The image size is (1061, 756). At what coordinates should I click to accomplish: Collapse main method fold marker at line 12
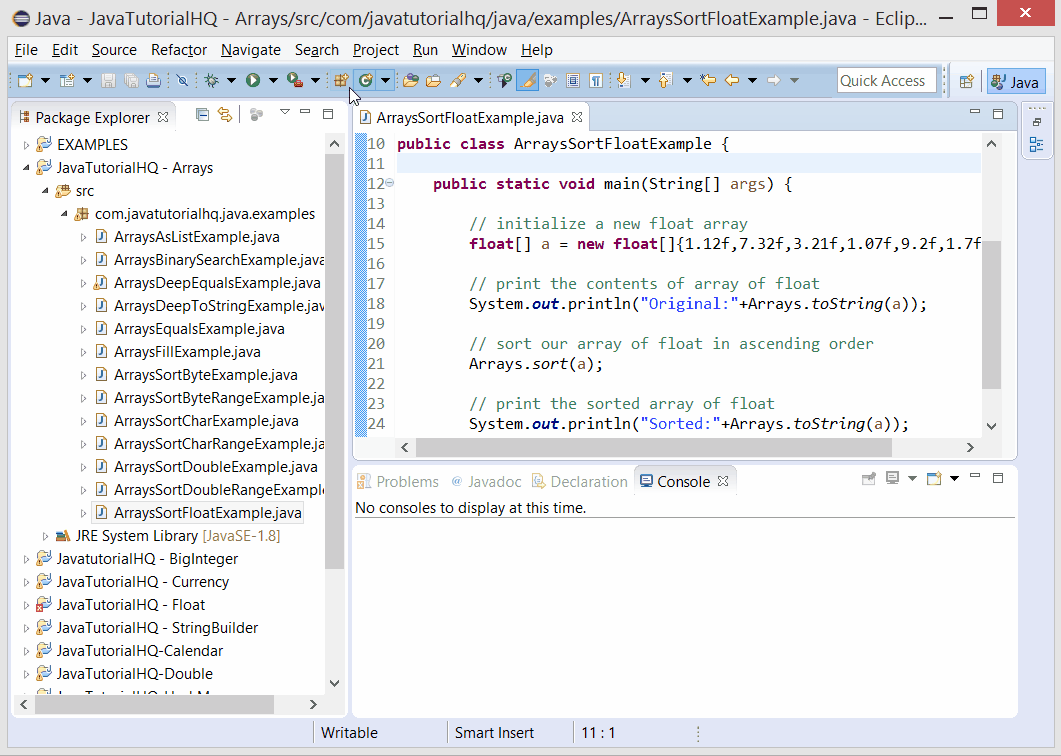[x=390, y=183]
